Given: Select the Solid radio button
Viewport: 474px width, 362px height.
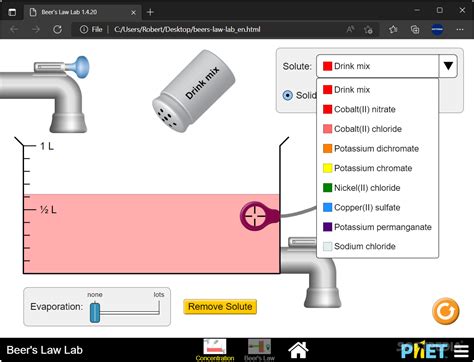Looking at the screenshot, I should 287,95.
